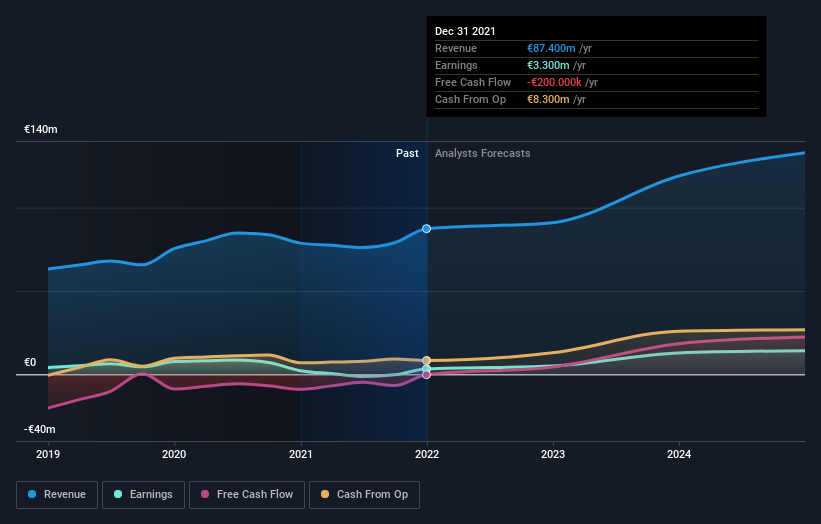Image resolution: width=821 pixels, height=524 pixels.
Task: Click the €3.300m earnings value in tooltip
Action: (x=548, y=65)
